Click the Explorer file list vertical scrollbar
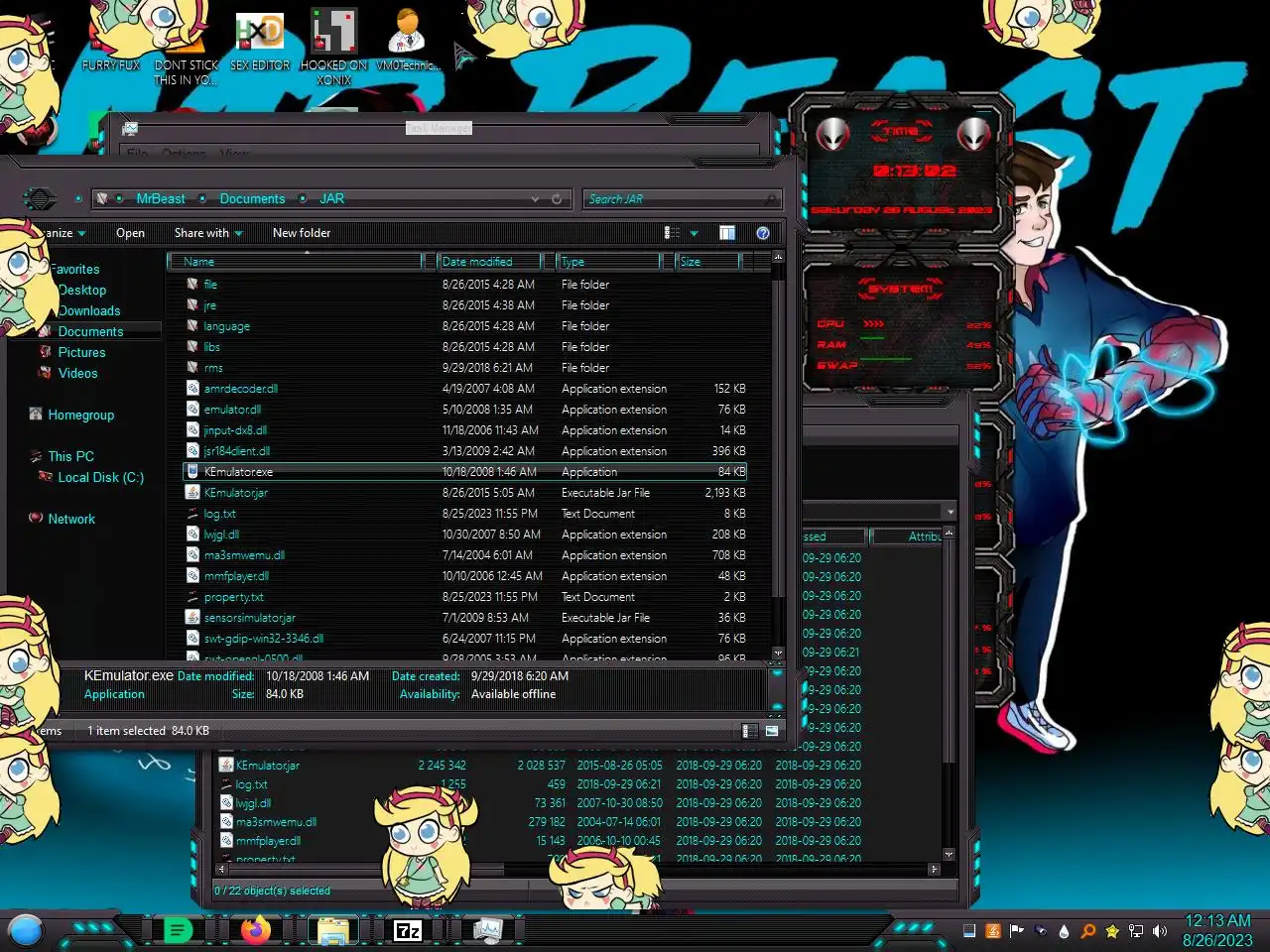This screenshot has width=1270, height=952. [778, 456]
